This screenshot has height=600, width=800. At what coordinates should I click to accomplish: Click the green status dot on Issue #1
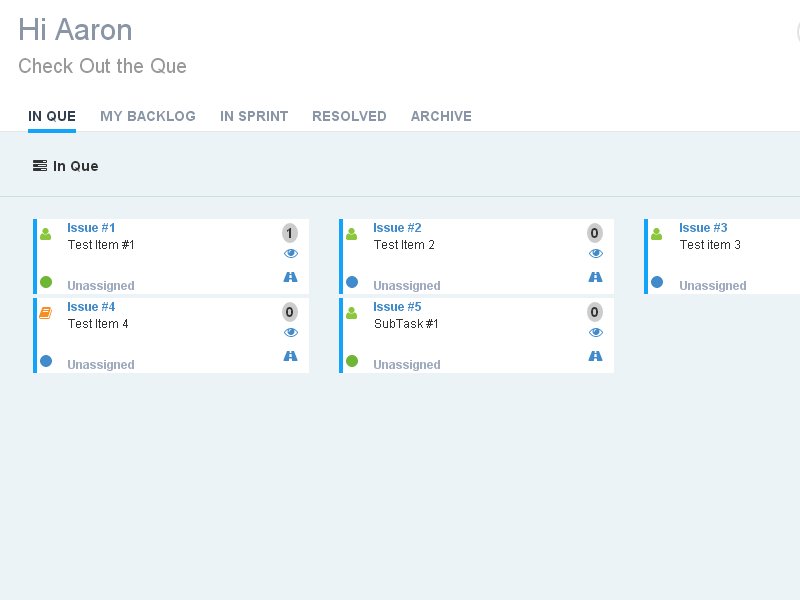(46, 282)
